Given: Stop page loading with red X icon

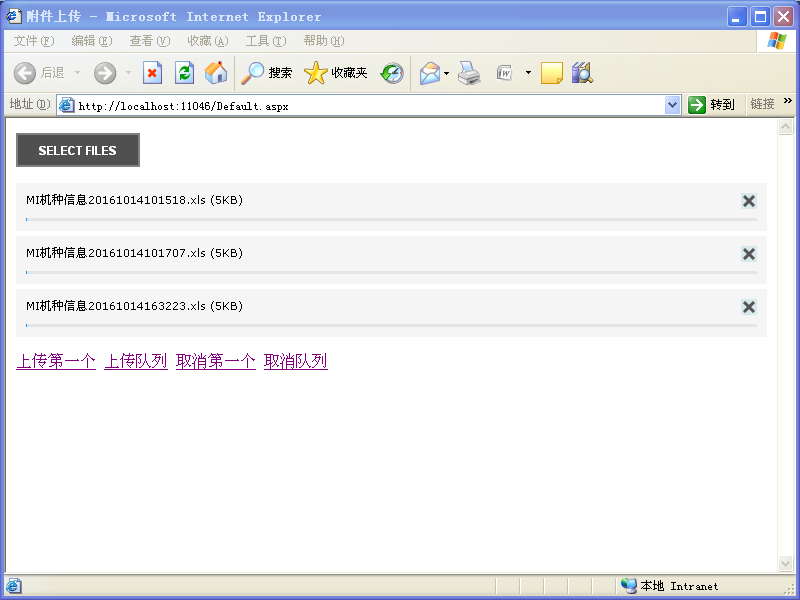Looking at the screenshot, I should tap(152, 73).
